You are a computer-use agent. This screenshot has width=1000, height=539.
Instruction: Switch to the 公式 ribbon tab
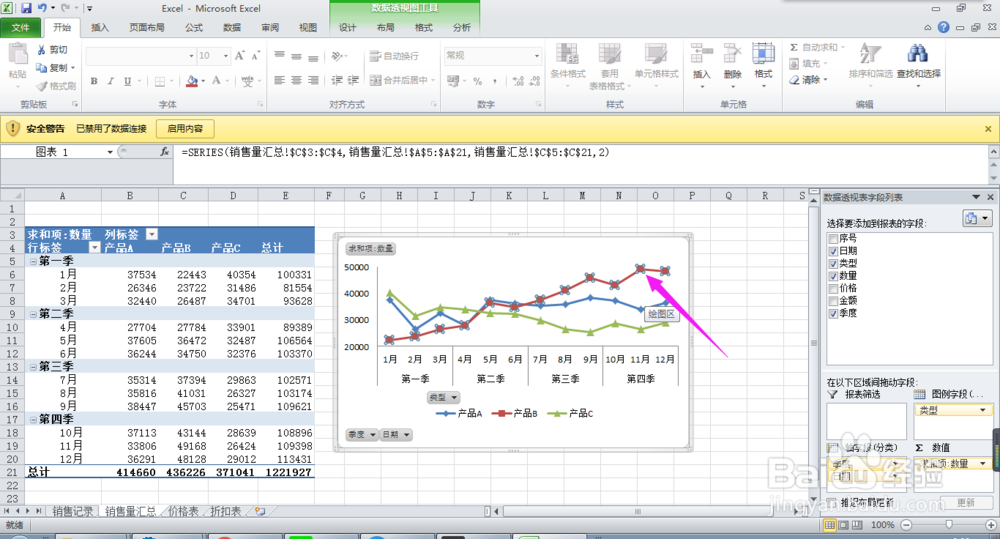click(x=194, y=27)
